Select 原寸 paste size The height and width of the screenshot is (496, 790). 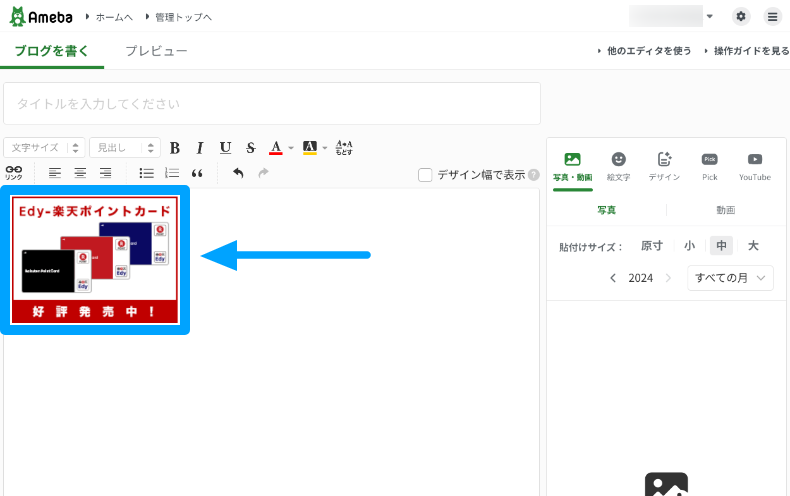click(x=651, y=246)
